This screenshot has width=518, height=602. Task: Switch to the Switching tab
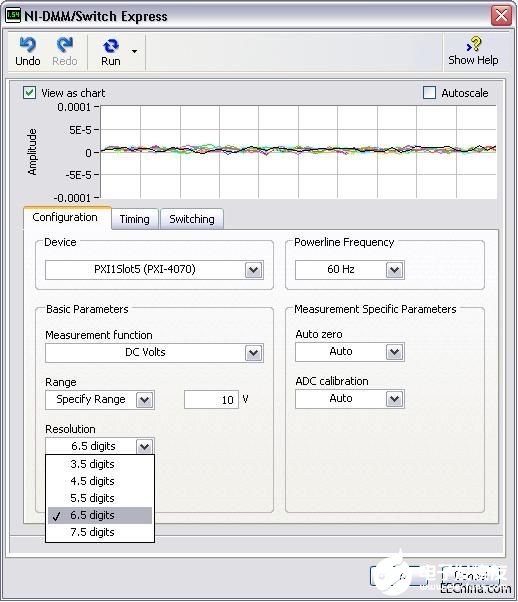(192, 219)
